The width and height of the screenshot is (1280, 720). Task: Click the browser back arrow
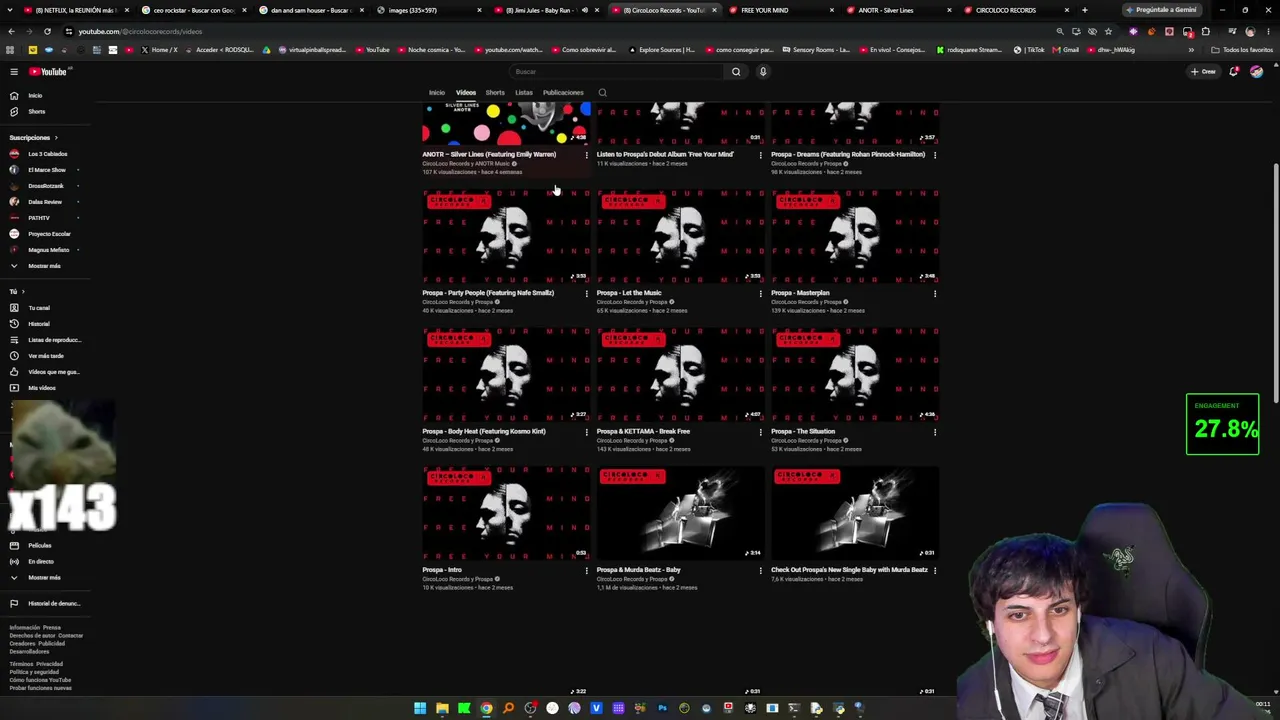click(11, 31)
